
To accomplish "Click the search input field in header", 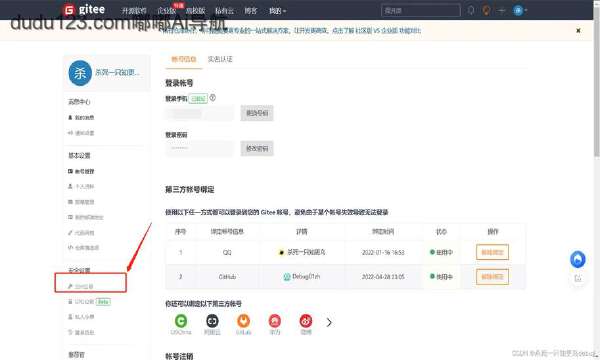I will coord(421,10).
